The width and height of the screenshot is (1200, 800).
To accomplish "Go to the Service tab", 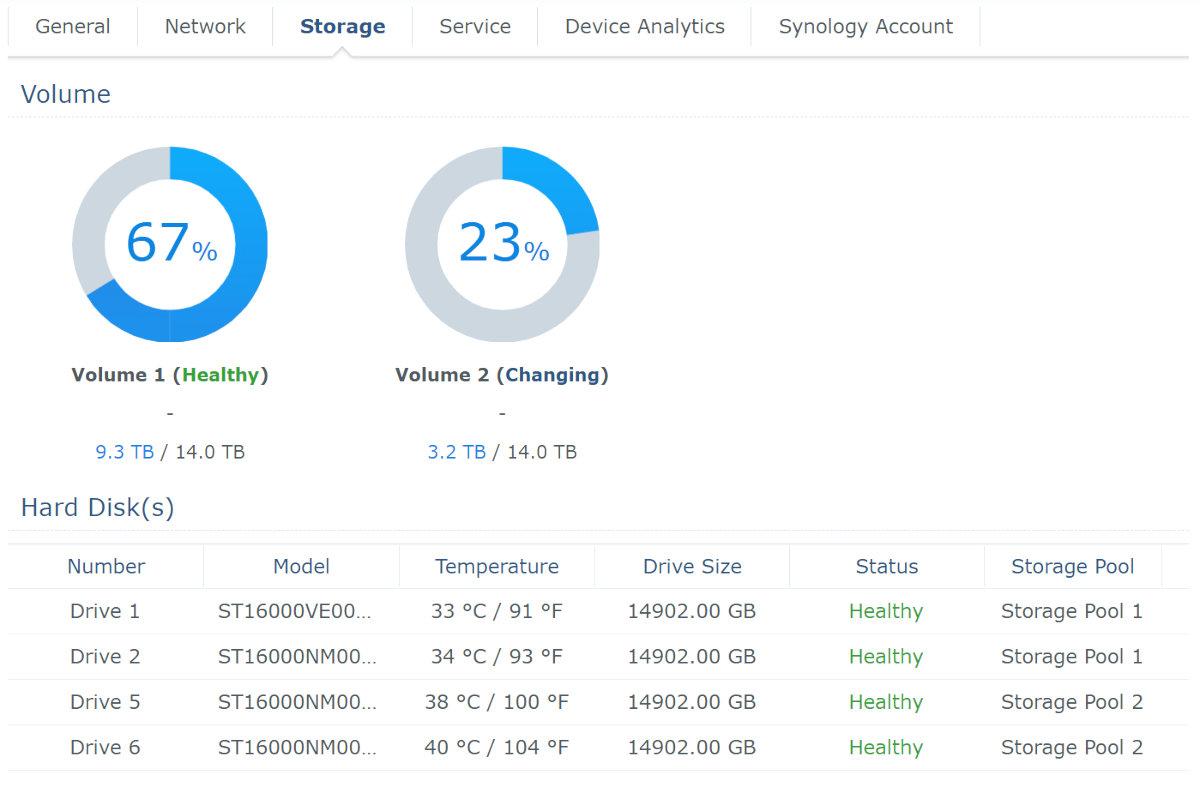I will click(475, 27).
